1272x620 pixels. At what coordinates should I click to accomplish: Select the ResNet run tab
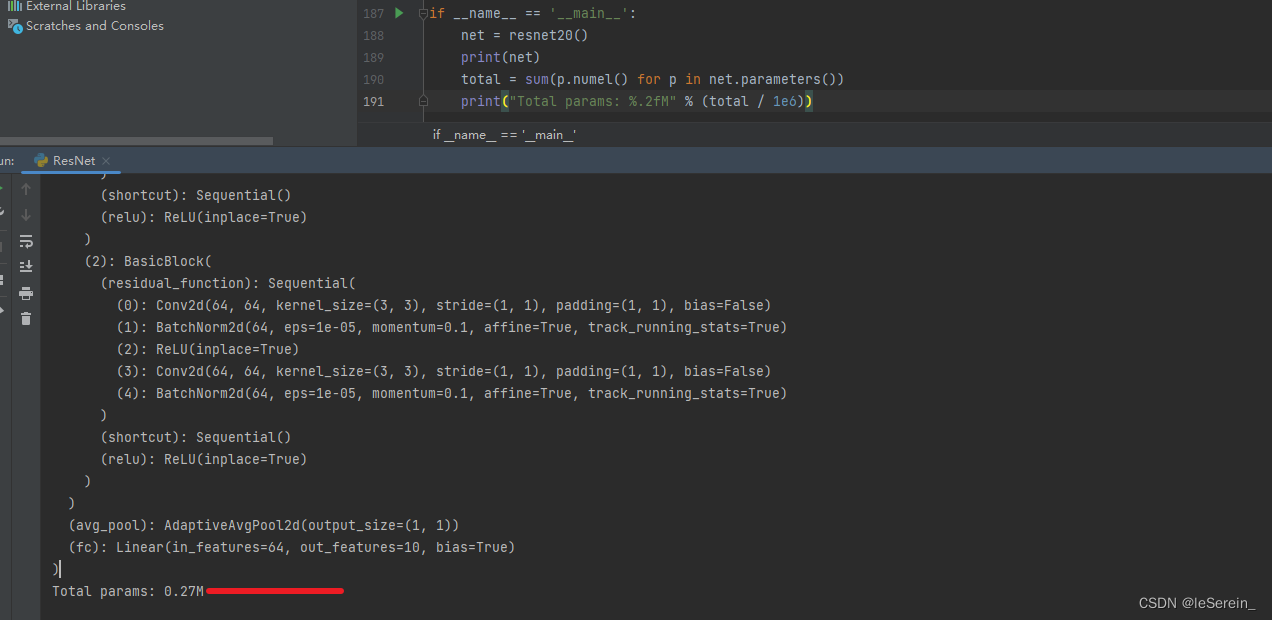72,161
